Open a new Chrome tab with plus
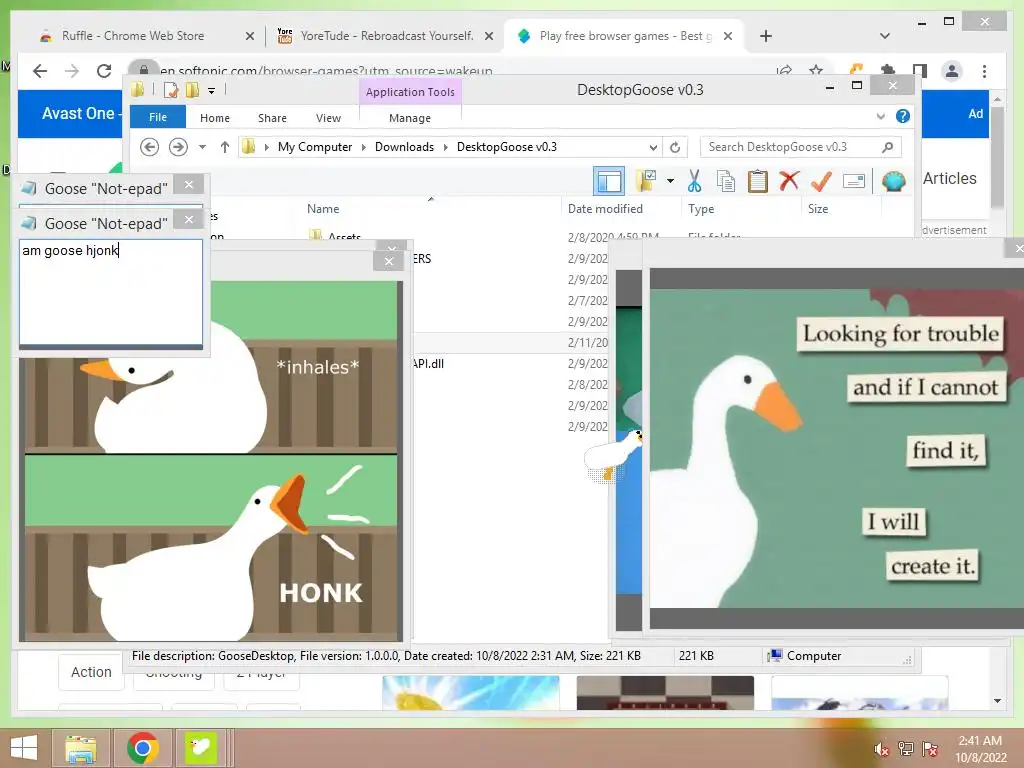 click(x=766, y=36)
